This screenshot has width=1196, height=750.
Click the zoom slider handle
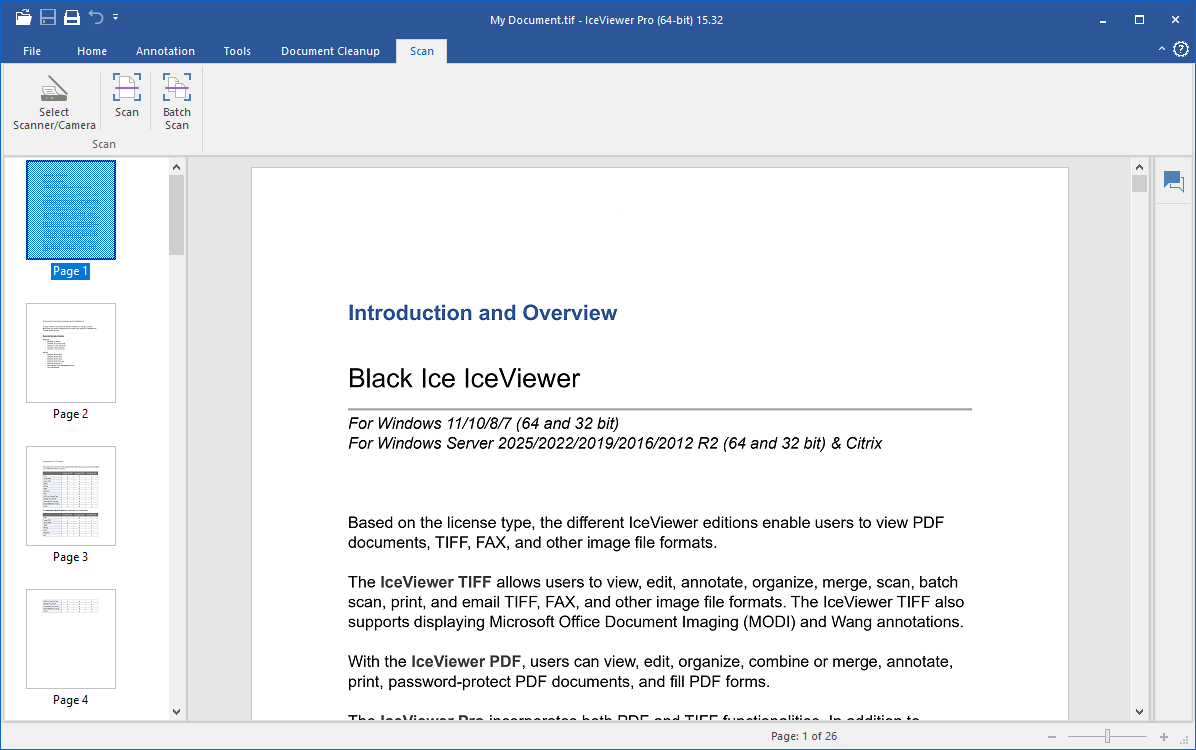[1108, 736]
